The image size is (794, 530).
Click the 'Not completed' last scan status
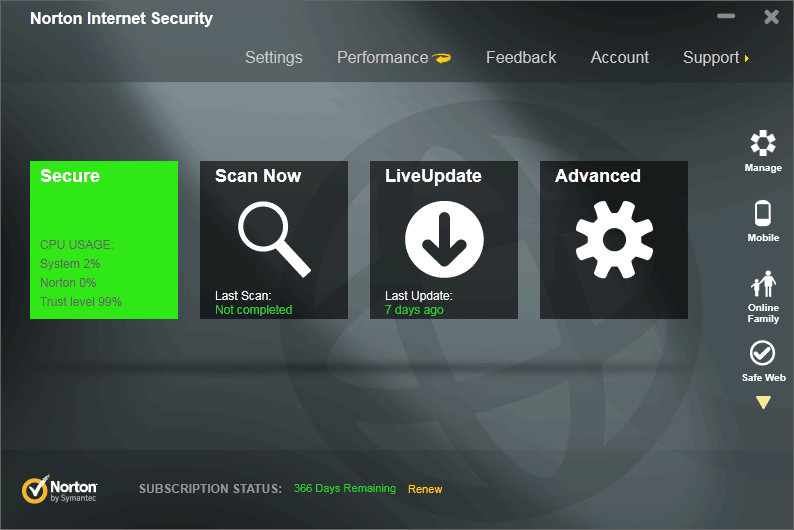click(254, 310)
